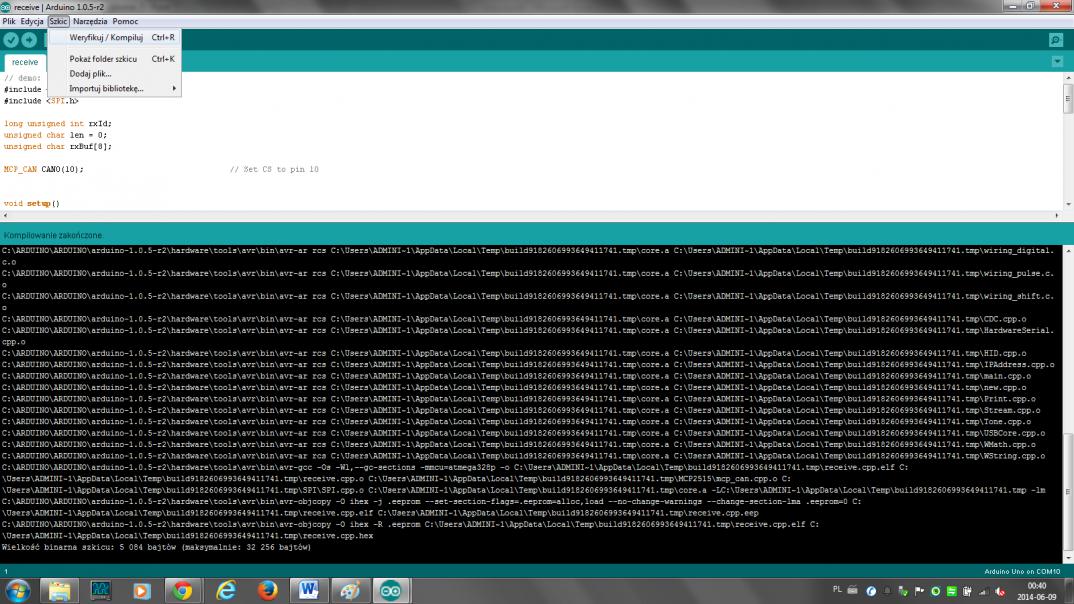
Task: Click the on-screen keyboard tray icon
Action: (x=853, y=590)
